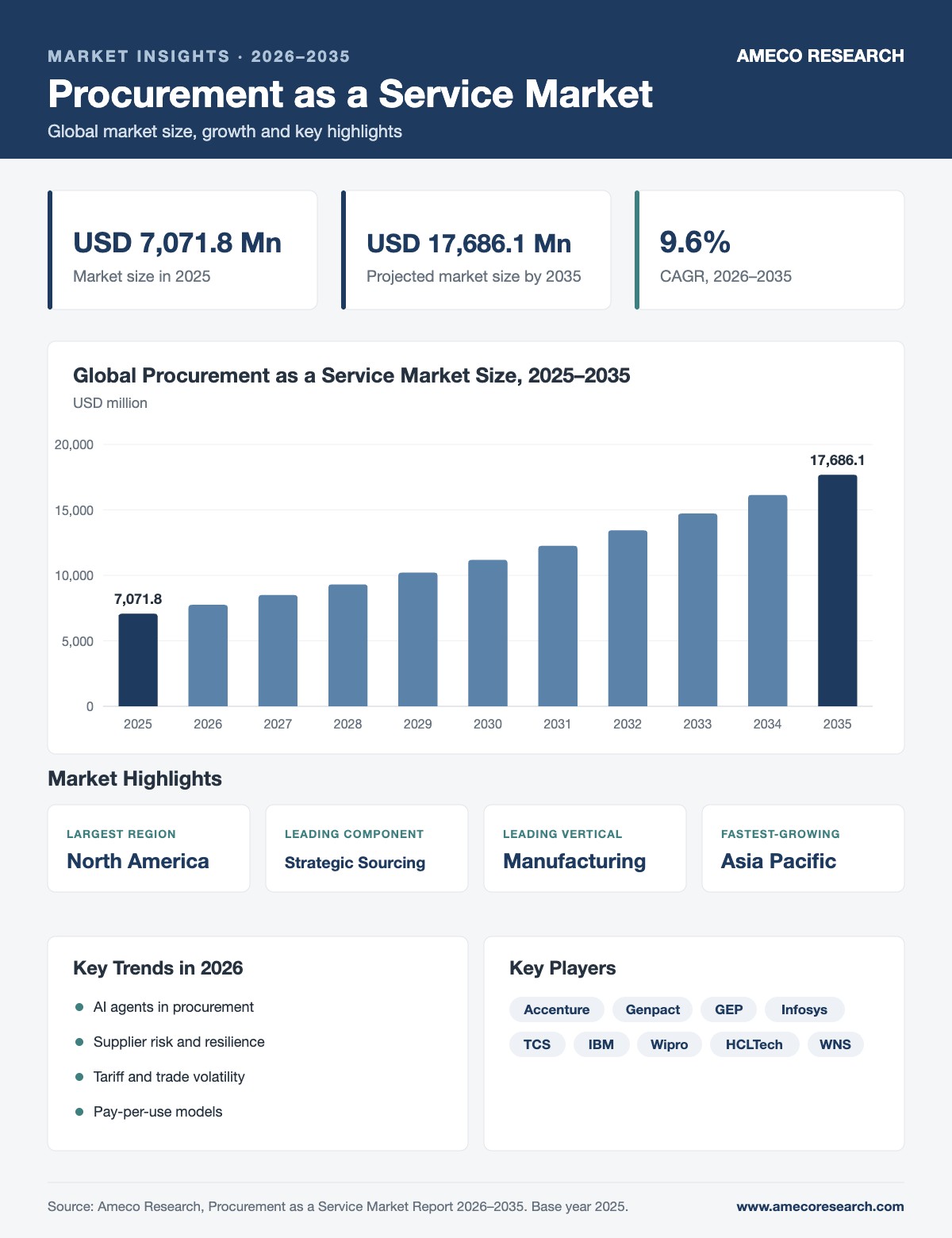
Task: Click the Infosys player chip
Action: (804, 1009)
